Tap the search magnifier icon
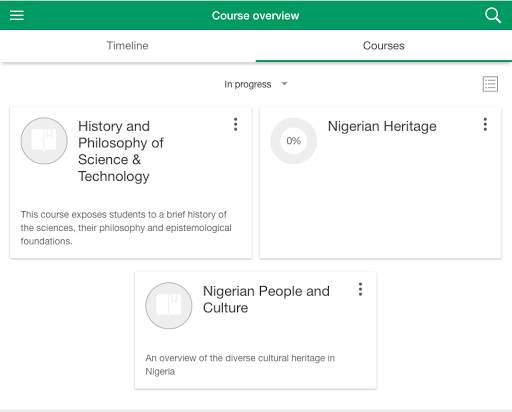 493,15
